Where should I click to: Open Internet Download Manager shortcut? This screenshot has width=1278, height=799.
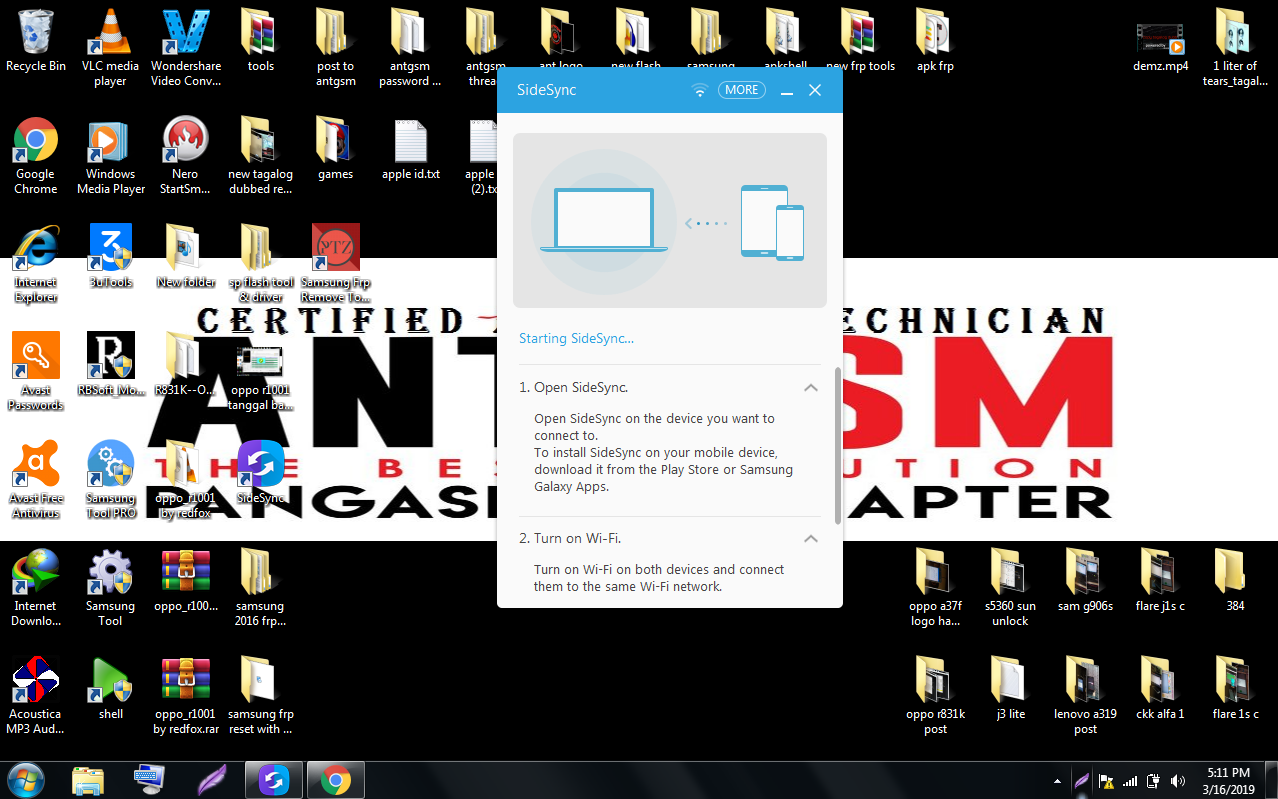36,588
